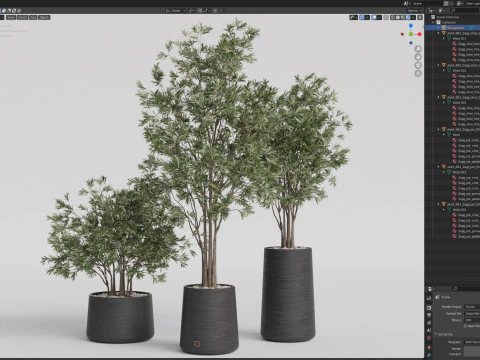
Task: Open the Modifiers tab wrench icon
Action: (x=429, y=355)
